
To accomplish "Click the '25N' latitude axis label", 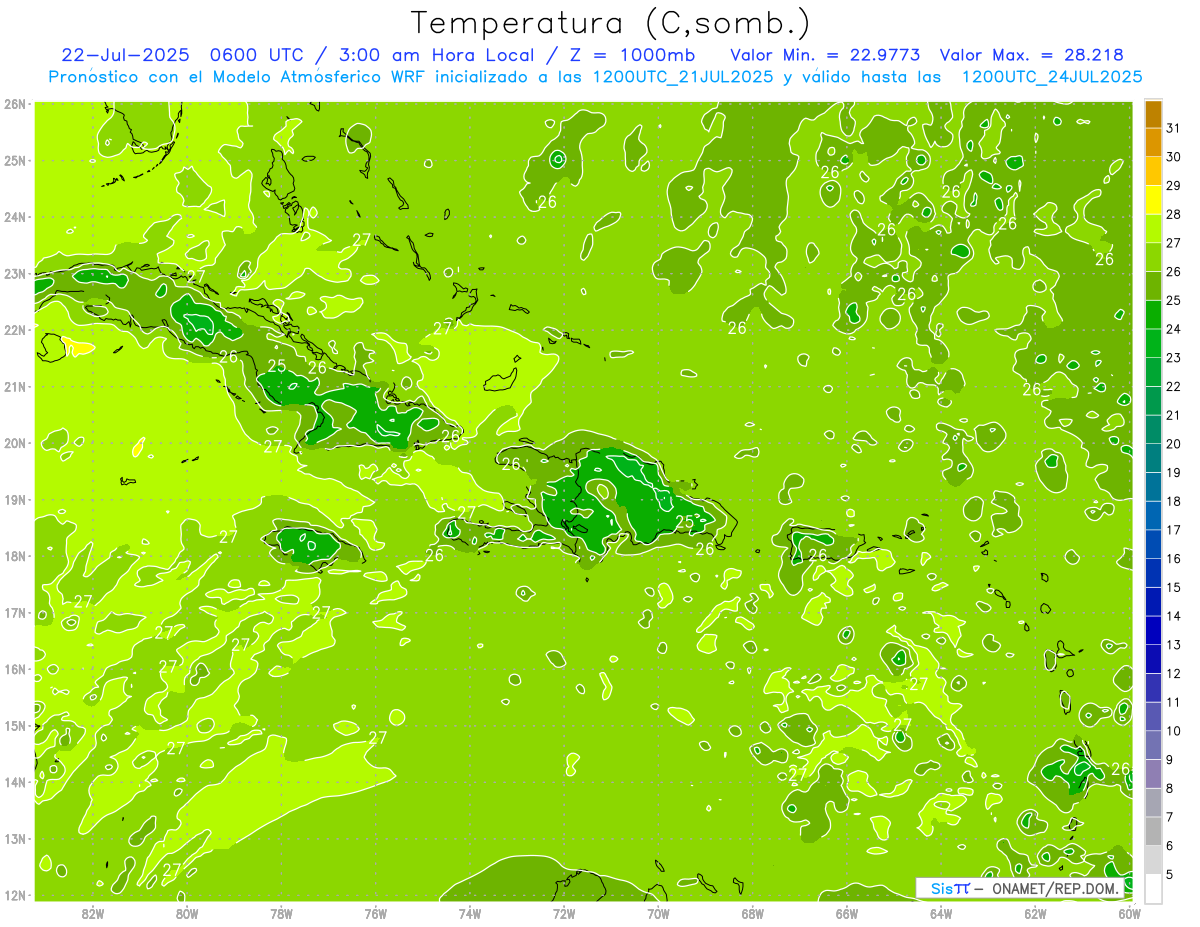I will (x=15, y=160).
